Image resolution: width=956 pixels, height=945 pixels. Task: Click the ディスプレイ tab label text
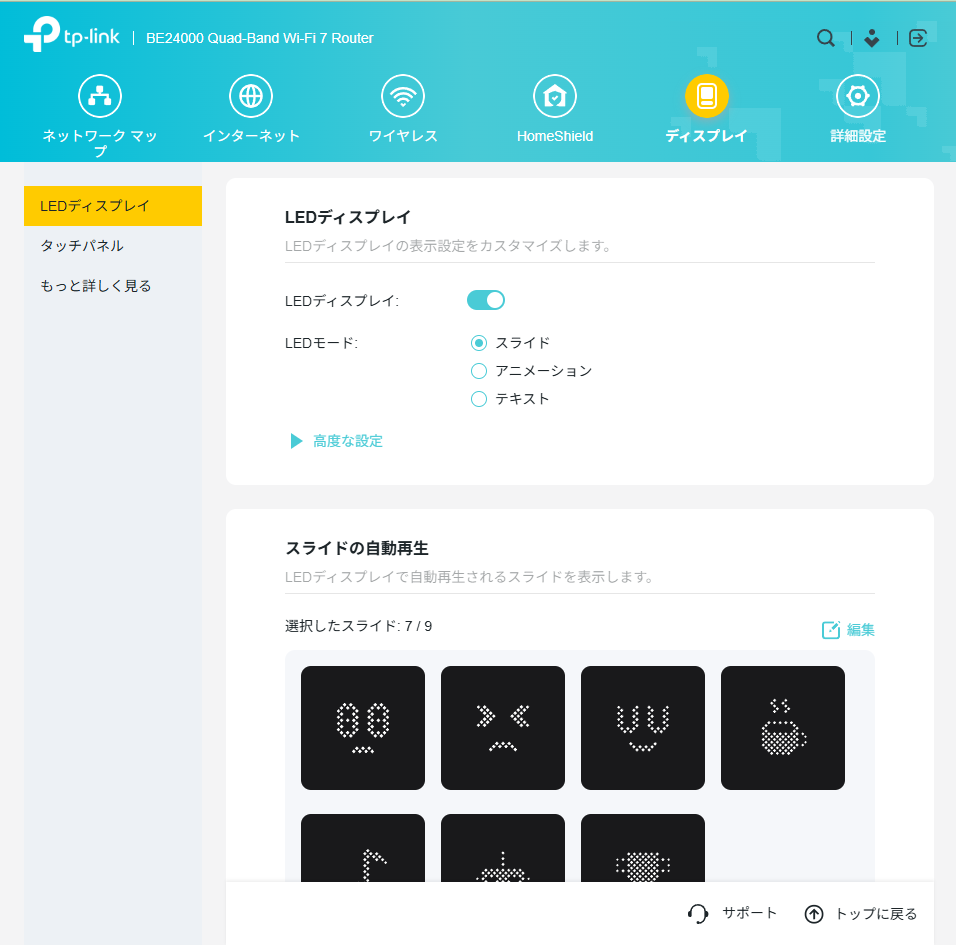(x=707, y=136)
